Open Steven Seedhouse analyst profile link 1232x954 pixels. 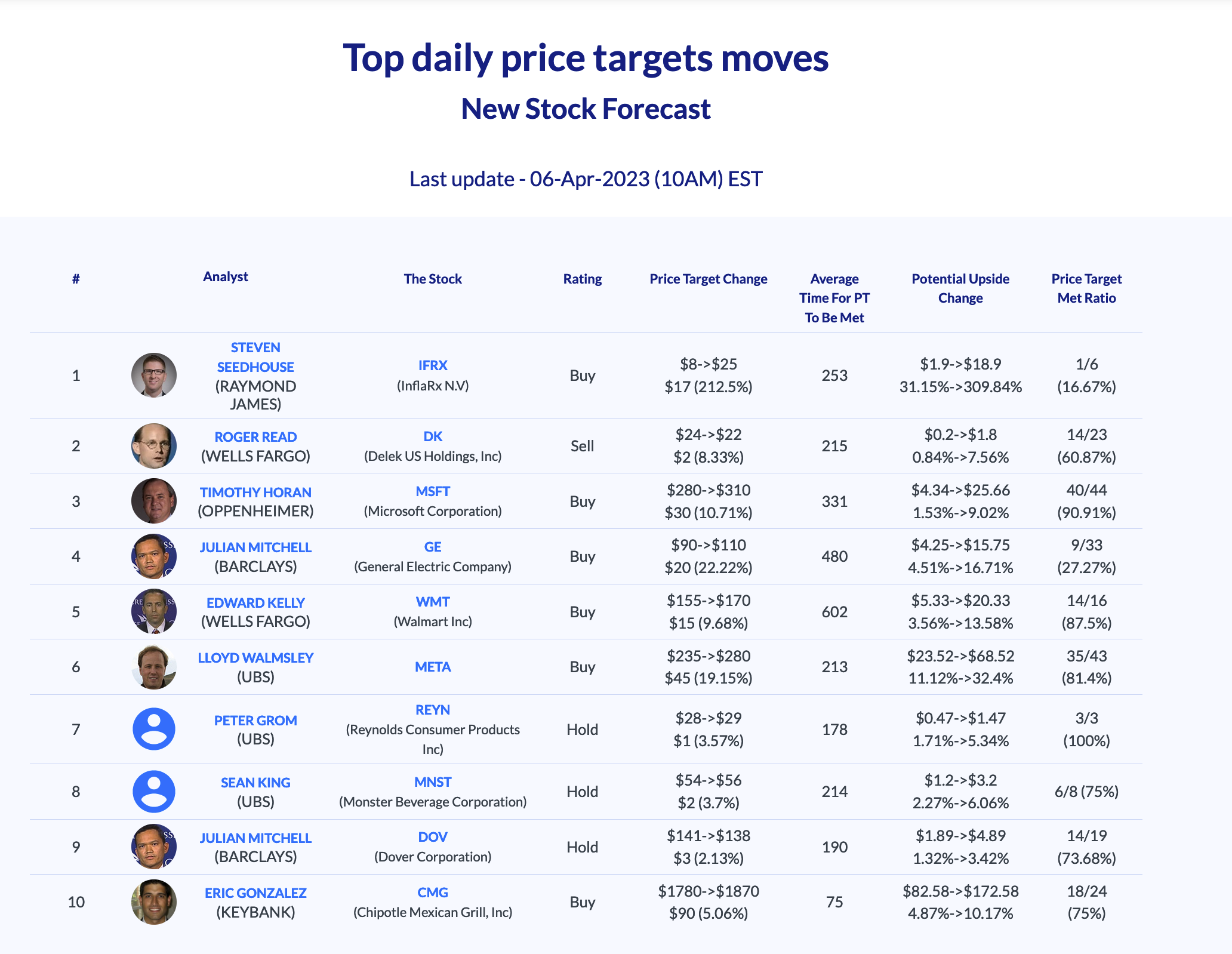click(x=255, y=357)
